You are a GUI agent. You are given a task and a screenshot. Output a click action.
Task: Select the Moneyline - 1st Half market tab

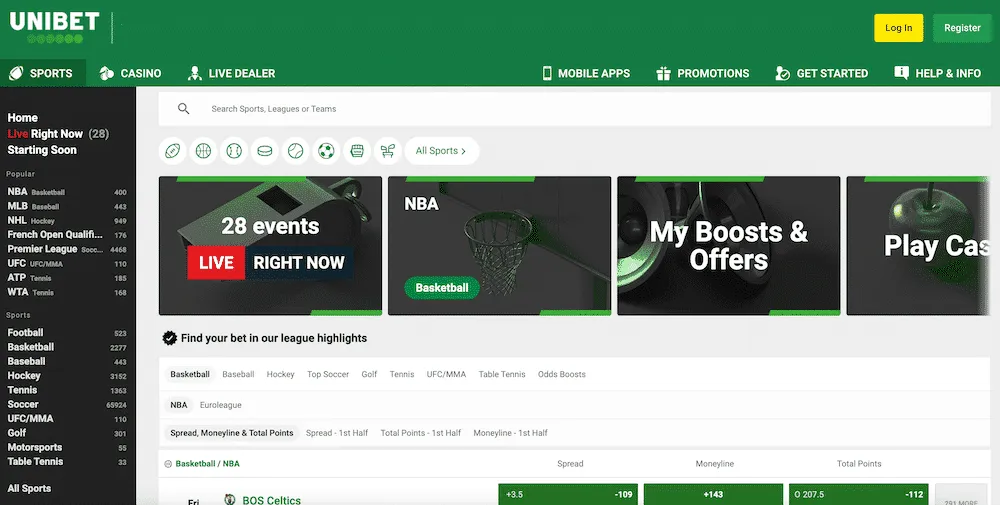[511, 433]
